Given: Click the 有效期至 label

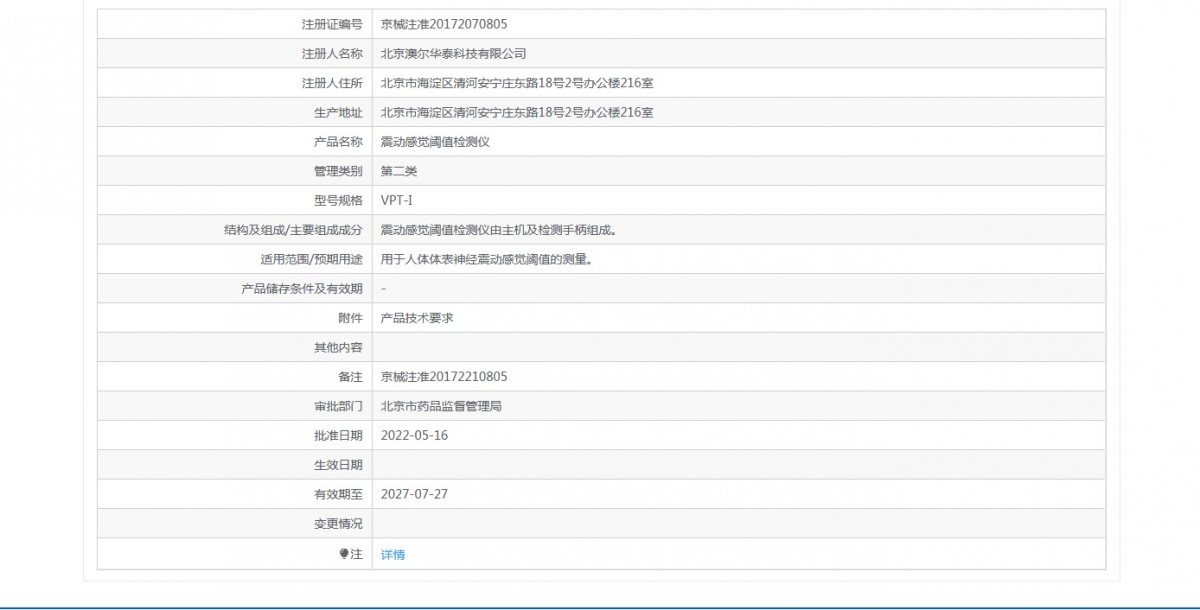Looking at the screenshot, I should (338, 494).
